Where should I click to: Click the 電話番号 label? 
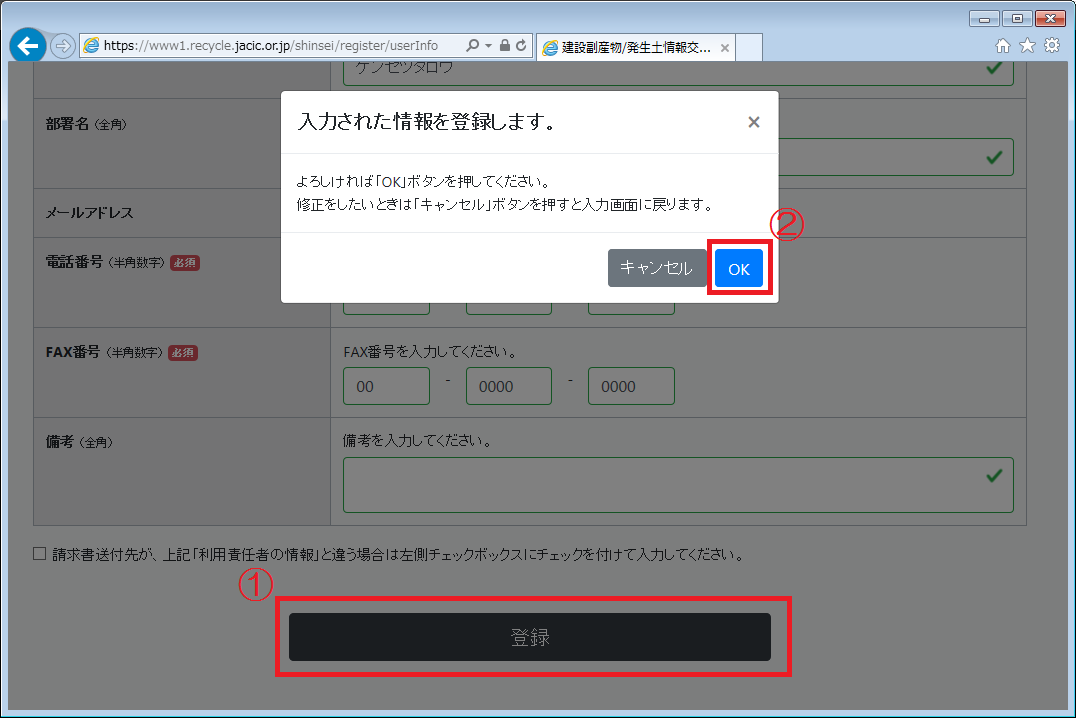click(74, 262)
